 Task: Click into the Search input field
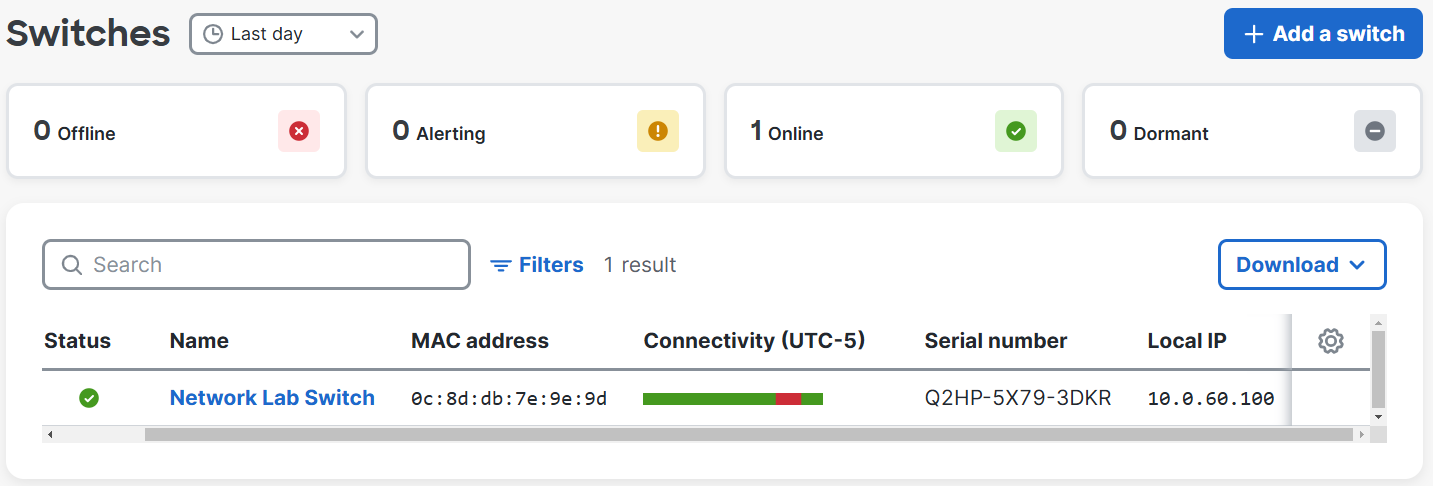coord(256,265)
